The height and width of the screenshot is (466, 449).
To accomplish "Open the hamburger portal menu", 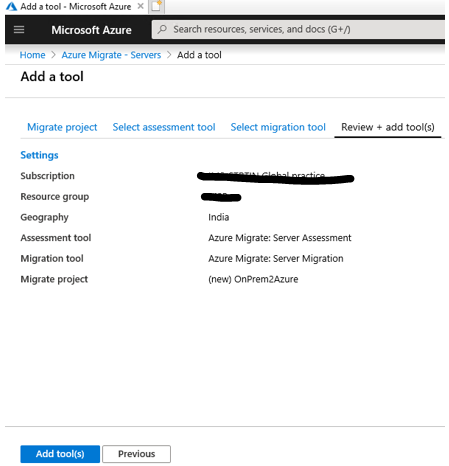I will 19,30.
